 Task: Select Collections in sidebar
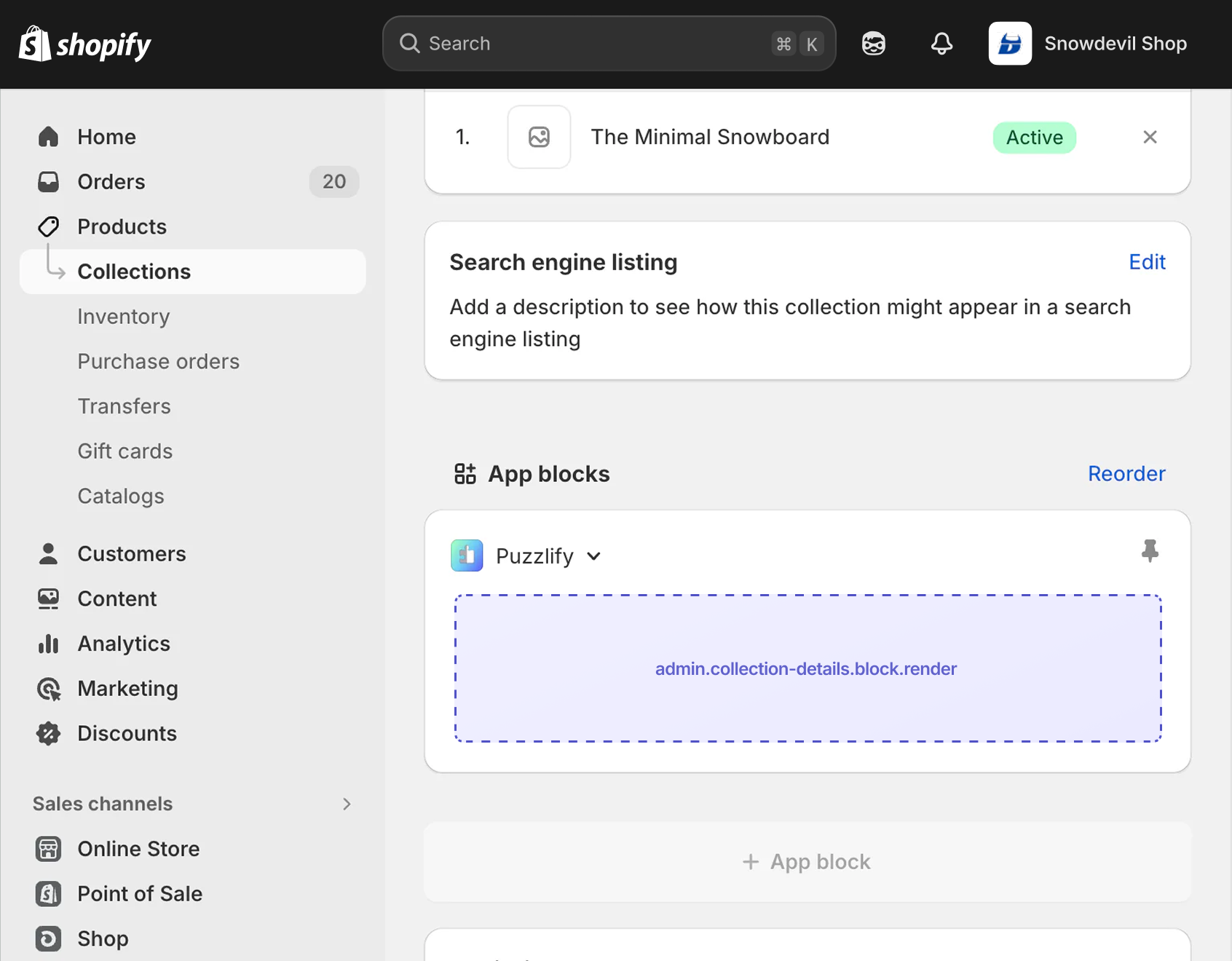[193, 272]
